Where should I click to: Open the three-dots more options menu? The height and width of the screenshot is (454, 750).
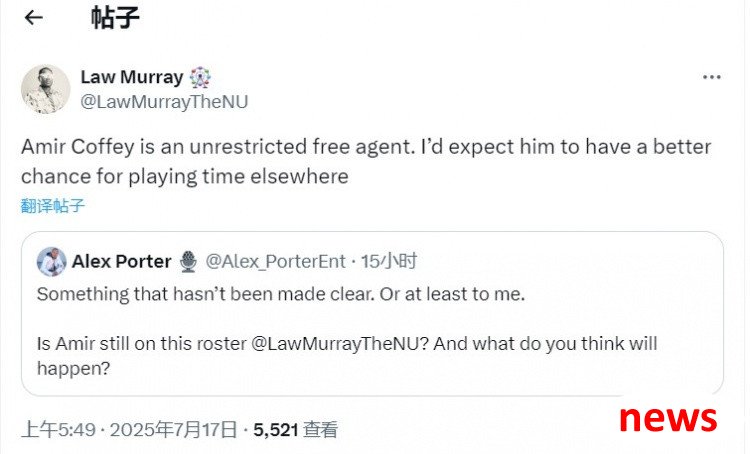coord(711,77)
